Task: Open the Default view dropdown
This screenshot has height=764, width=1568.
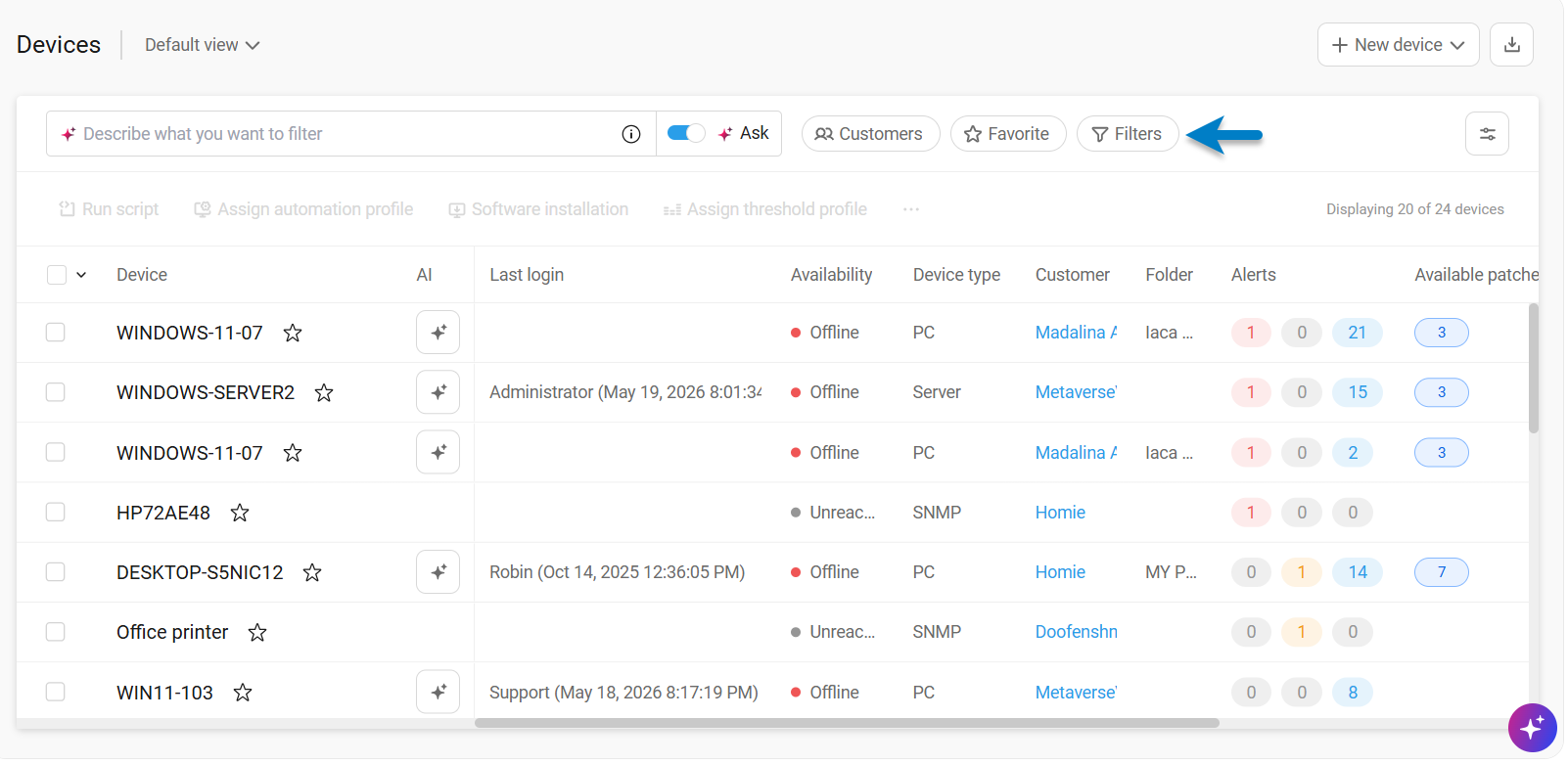Action: click(x=203, y=45)
